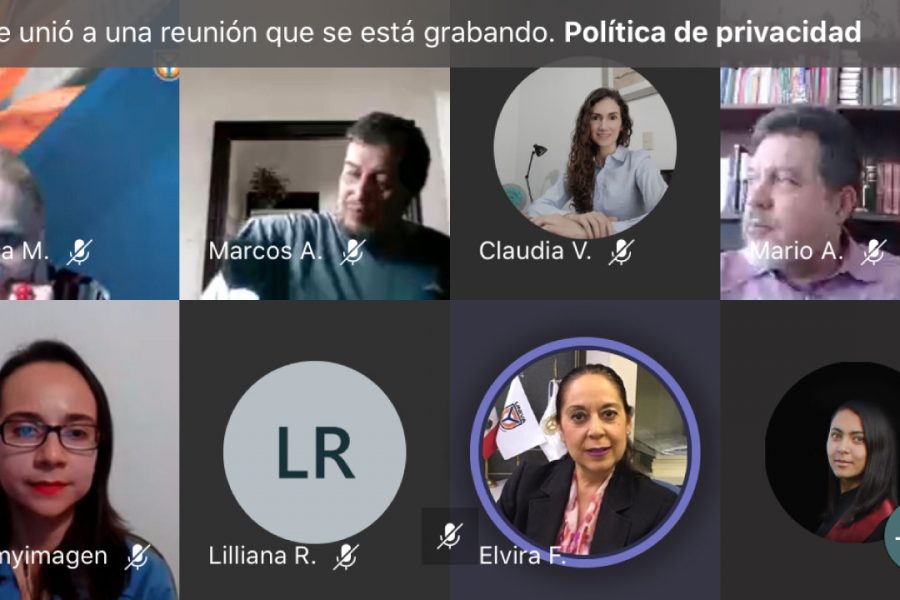This screenshot has height=600, width=900.
Task: Click the muted mic icon next to nyimagen label
Action: (x=138, y=556)
